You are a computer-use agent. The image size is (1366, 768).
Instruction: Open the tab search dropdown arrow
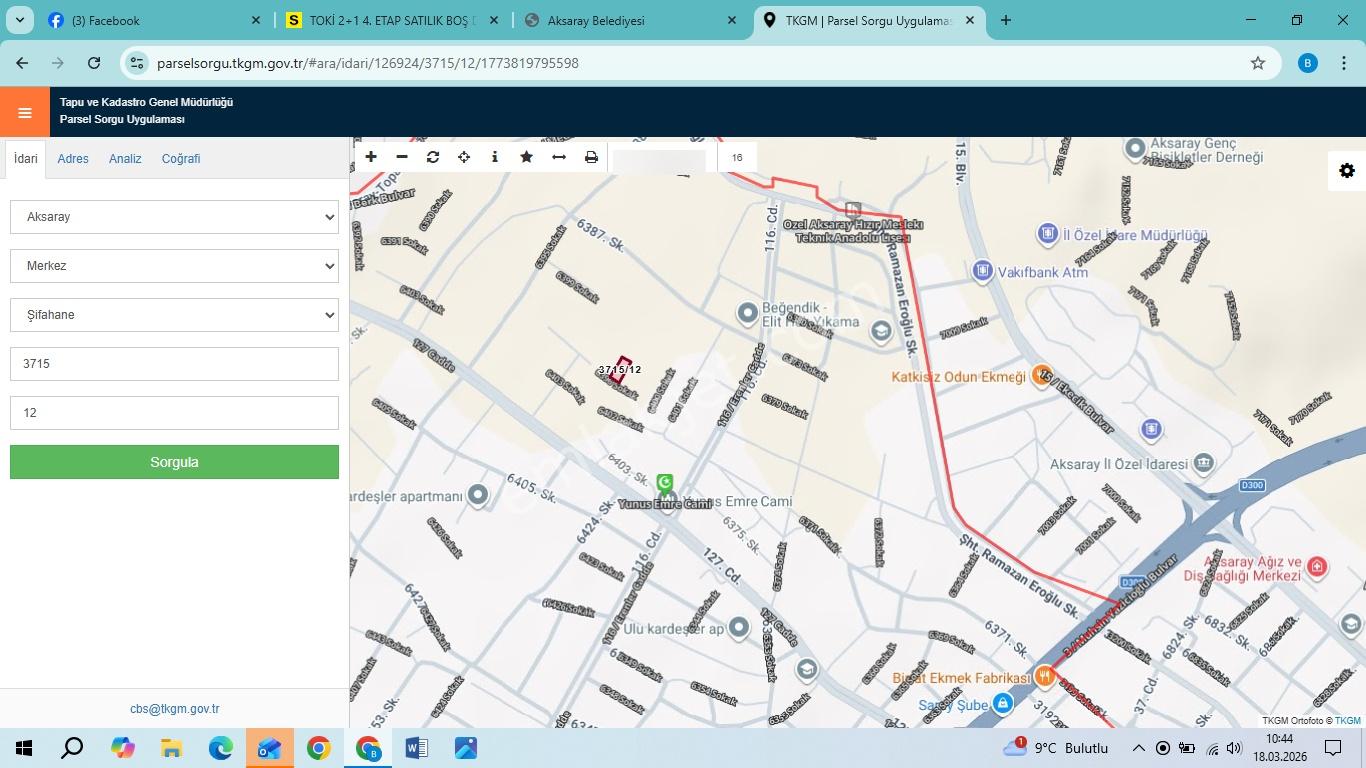(x=20, y=20)
